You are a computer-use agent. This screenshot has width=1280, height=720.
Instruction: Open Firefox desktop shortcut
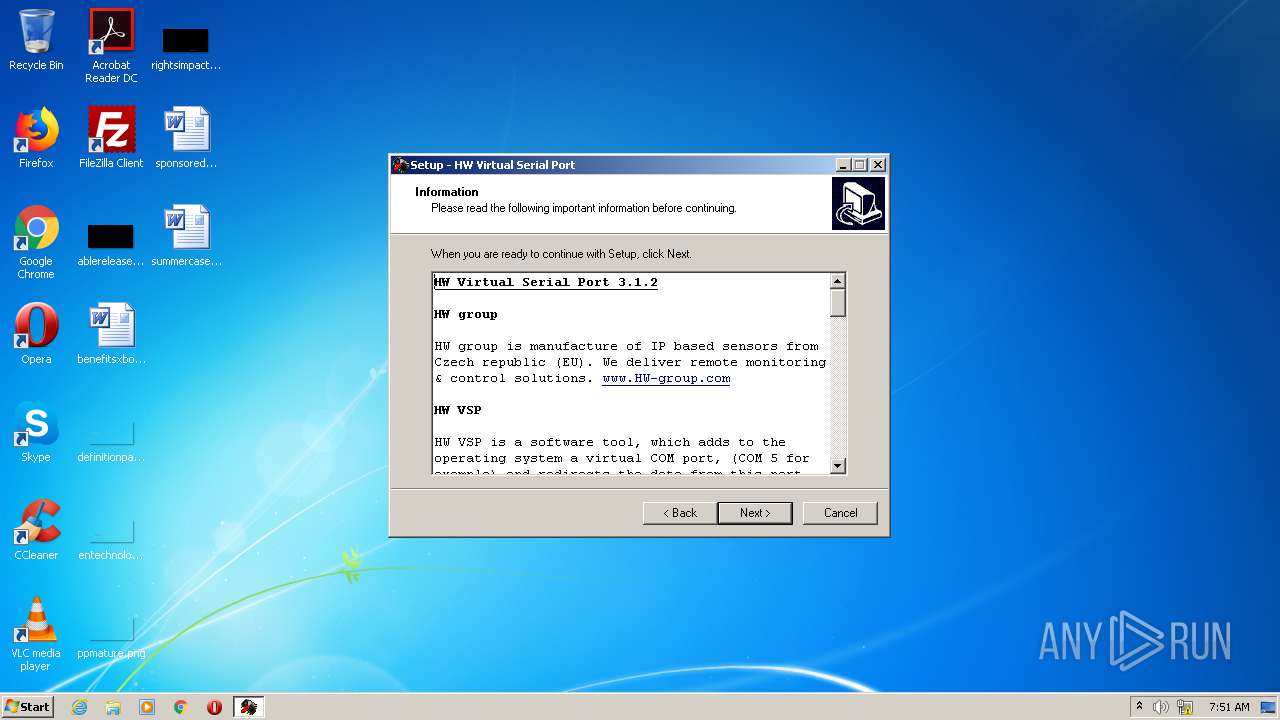coord(36,138)
